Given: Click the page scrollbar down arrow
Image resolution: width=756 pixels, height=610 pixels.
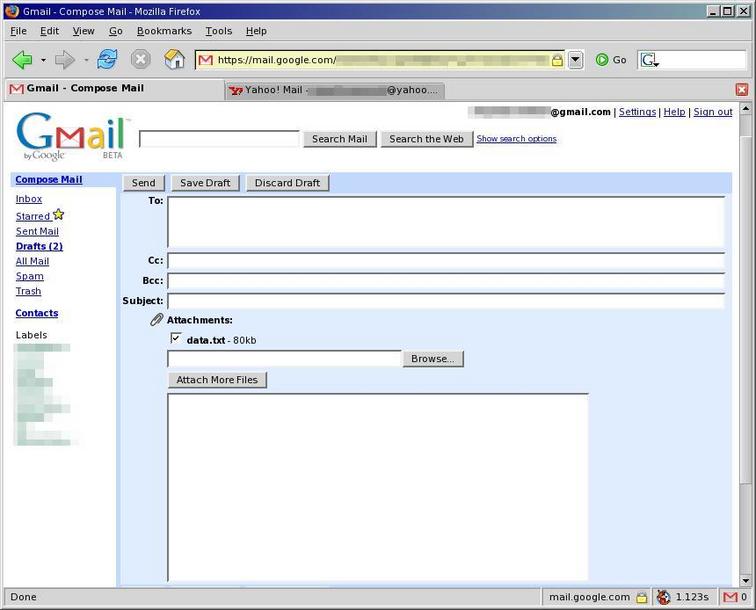Looking at the screenshot, I should point(745,581).
